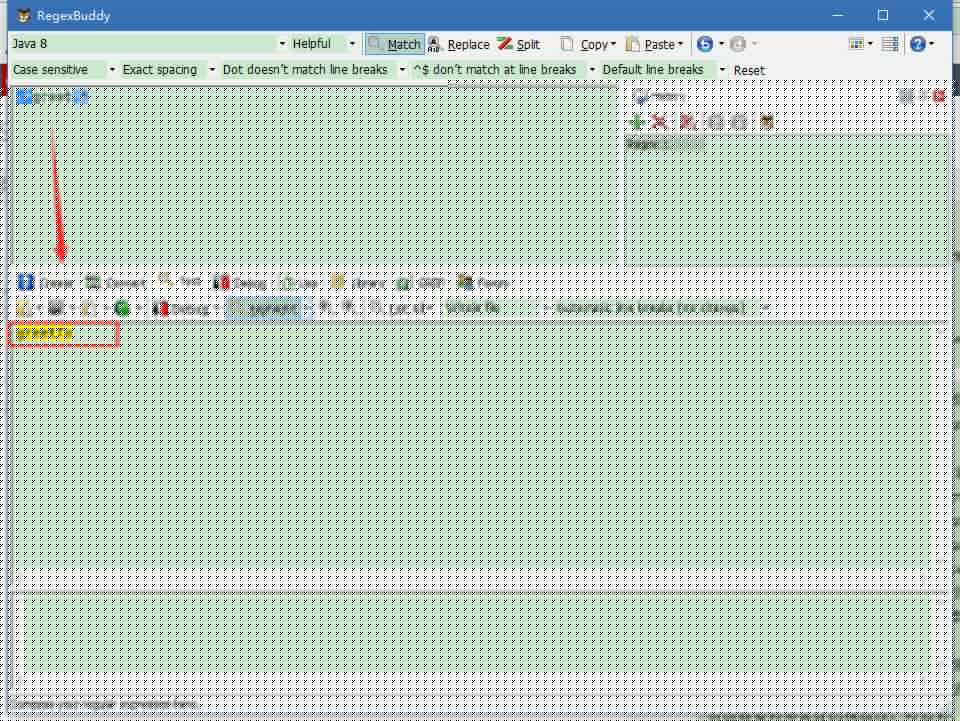Click the open file icon in Test toolbar
960x721 pixels.
click(23, 308)
